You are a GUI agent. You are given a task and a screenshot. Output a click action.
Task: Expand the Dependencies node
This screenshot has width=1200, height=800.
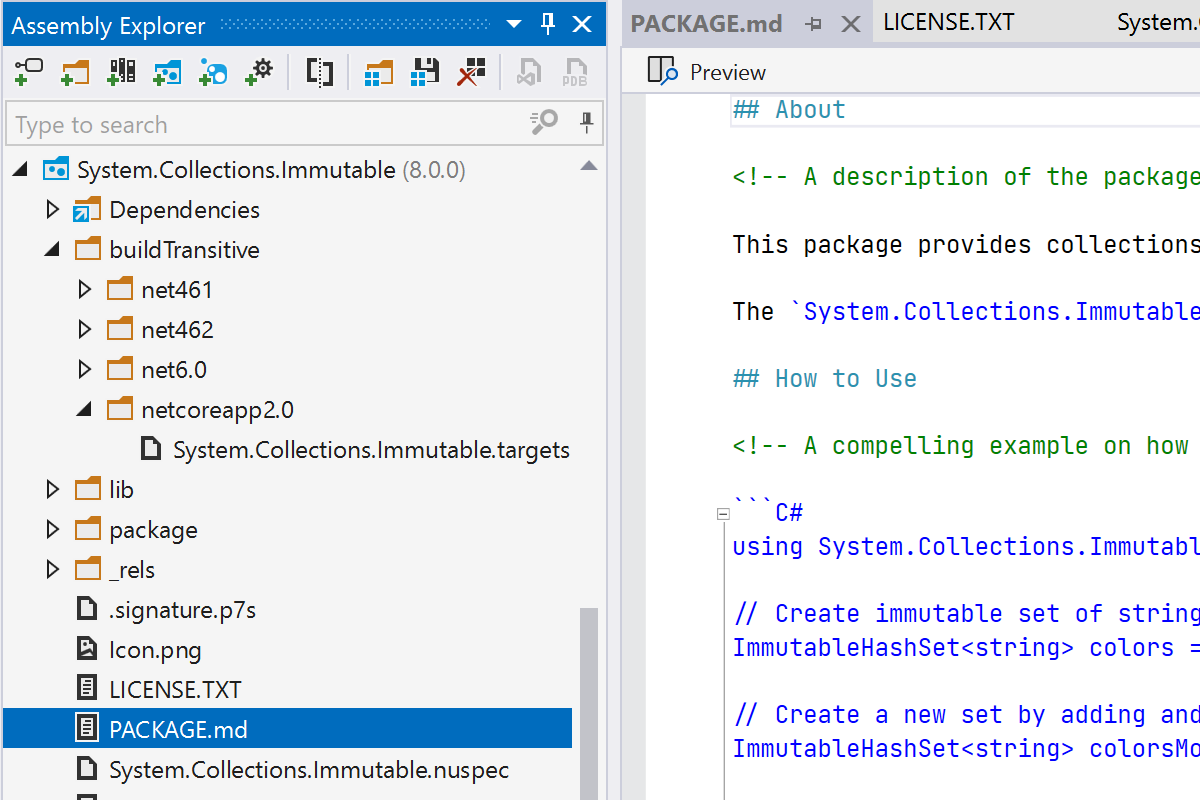(53, 210)
